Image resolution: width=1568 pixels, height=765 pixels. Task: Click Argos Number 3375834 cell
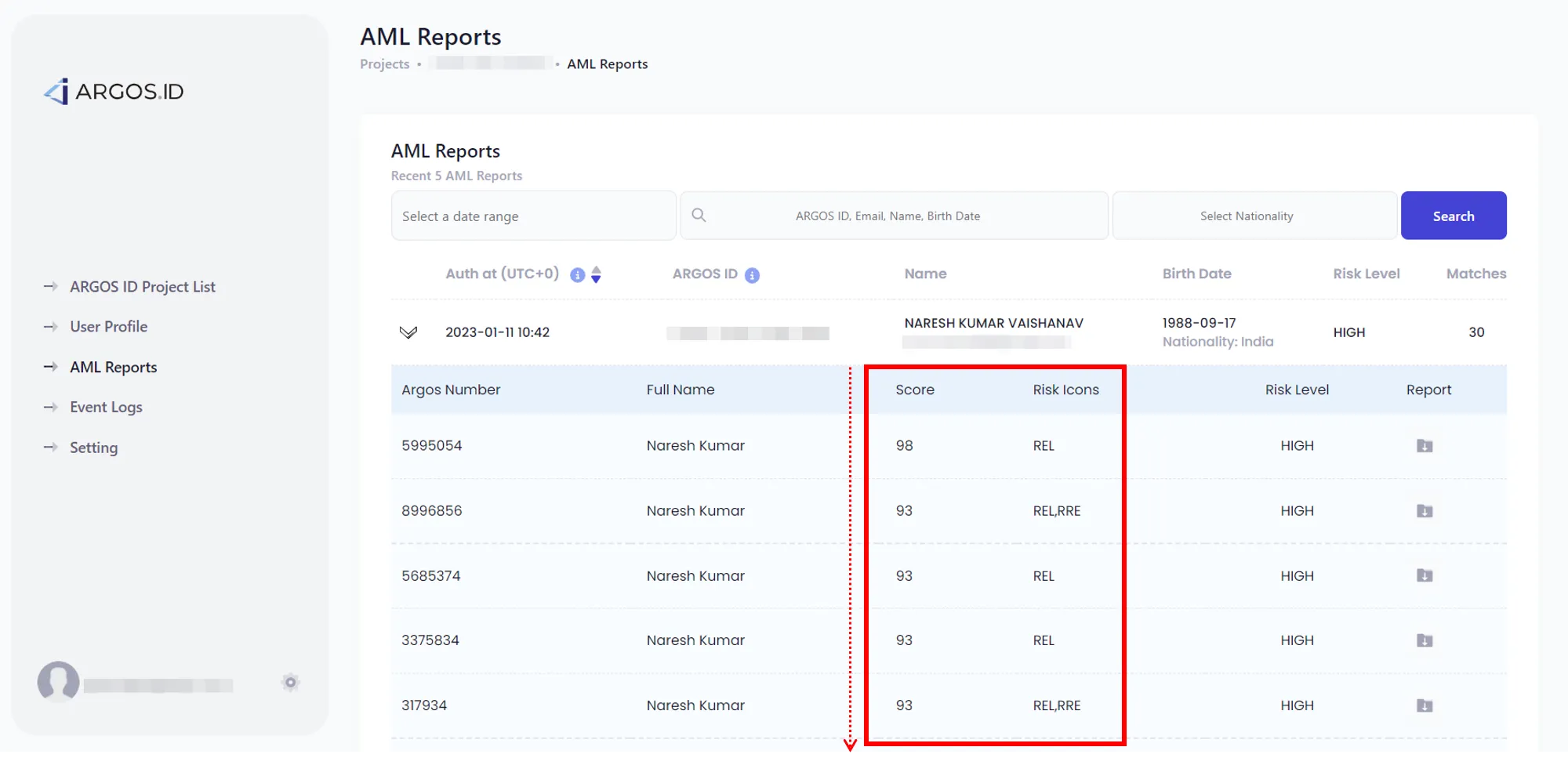coord(430,640)
